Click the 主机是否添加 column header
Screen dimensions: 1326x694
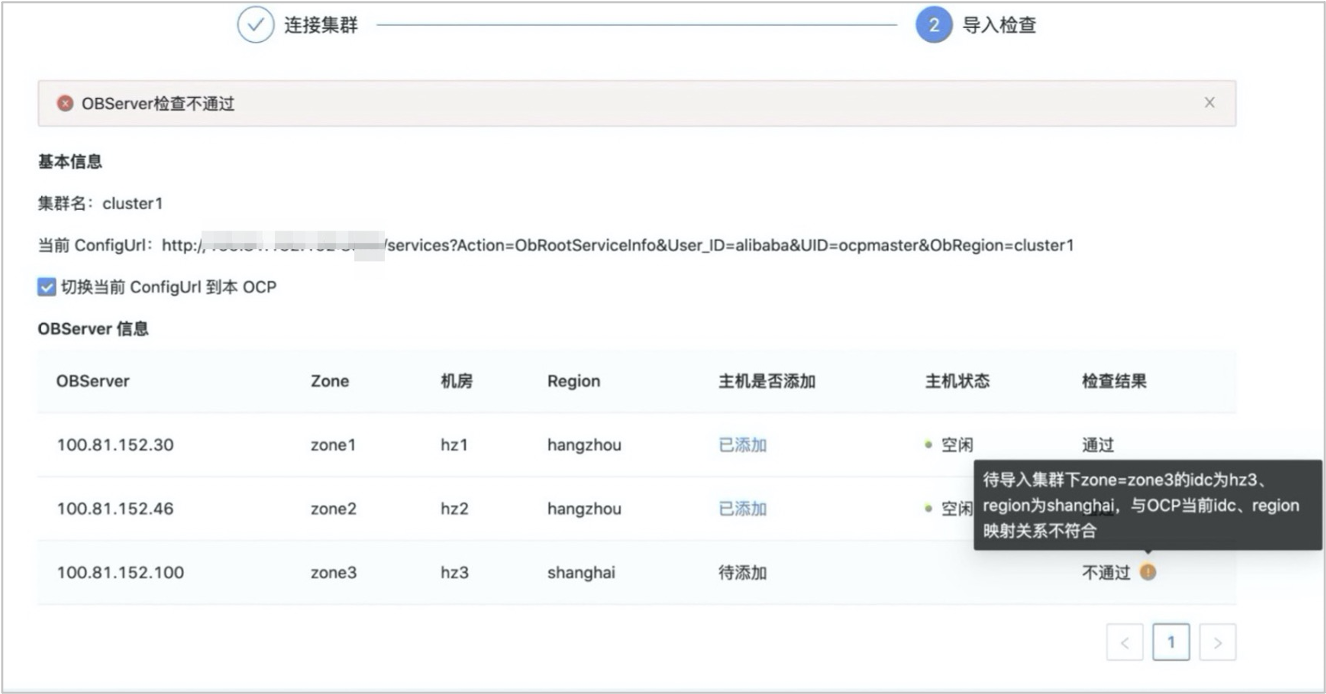click(767, 381)
